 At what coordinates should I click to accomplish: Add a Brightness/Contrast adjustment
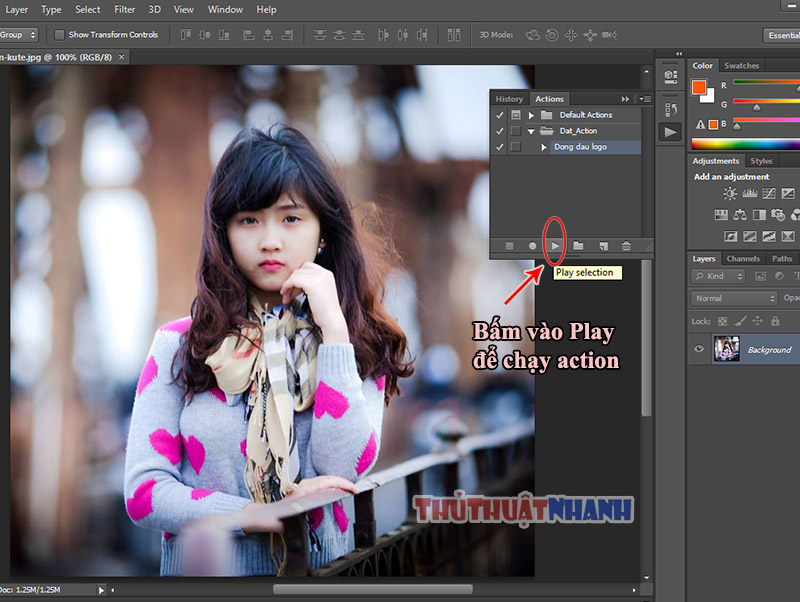(730, 193)
